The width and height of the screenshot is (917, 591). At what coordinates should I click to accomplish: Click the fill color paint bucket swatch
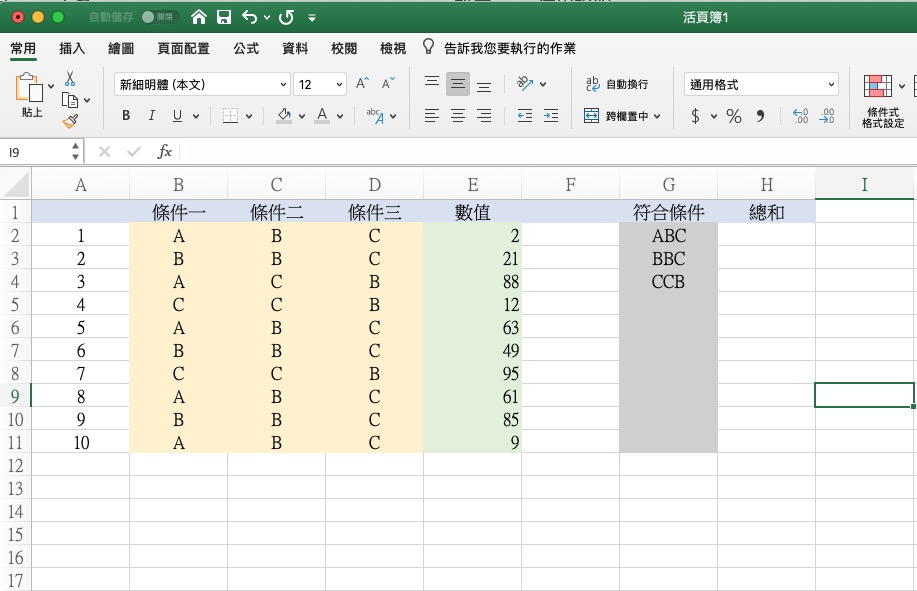pos(284,116)
